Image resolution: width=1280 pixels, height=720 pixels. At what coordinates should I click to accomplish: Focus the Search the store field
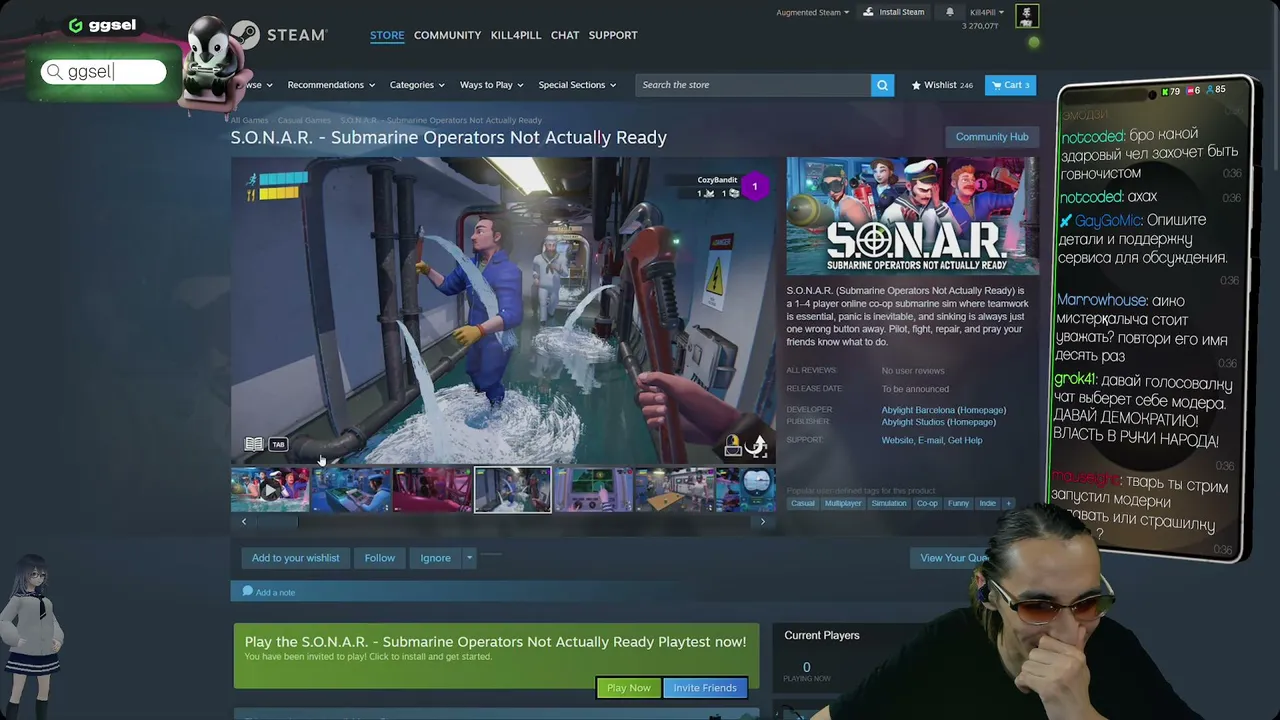click(x=752, y=85)
